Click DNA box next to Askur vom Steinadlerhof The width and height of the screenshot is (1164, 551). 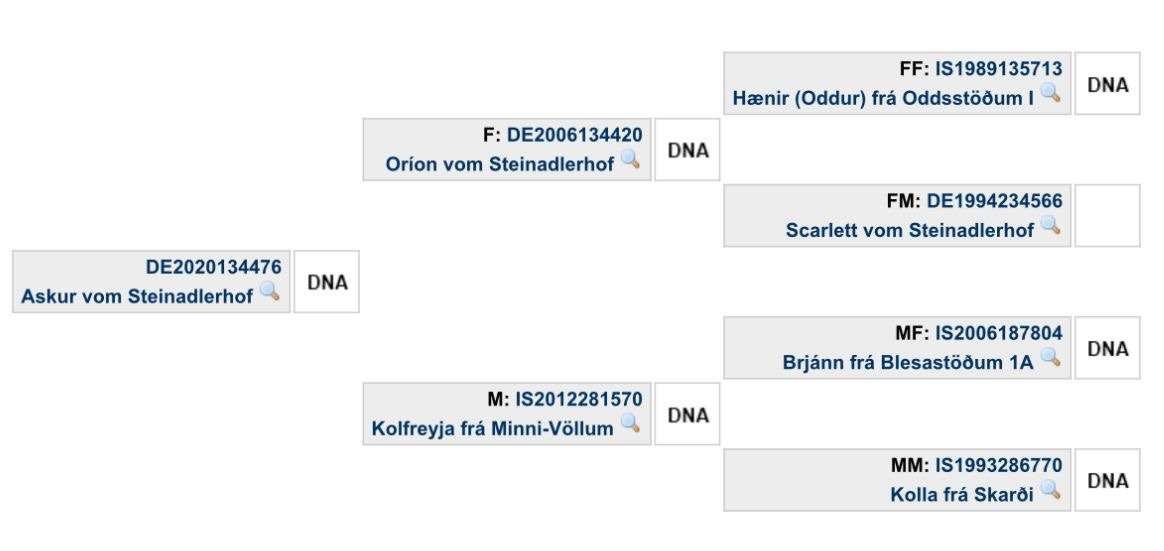327,281
